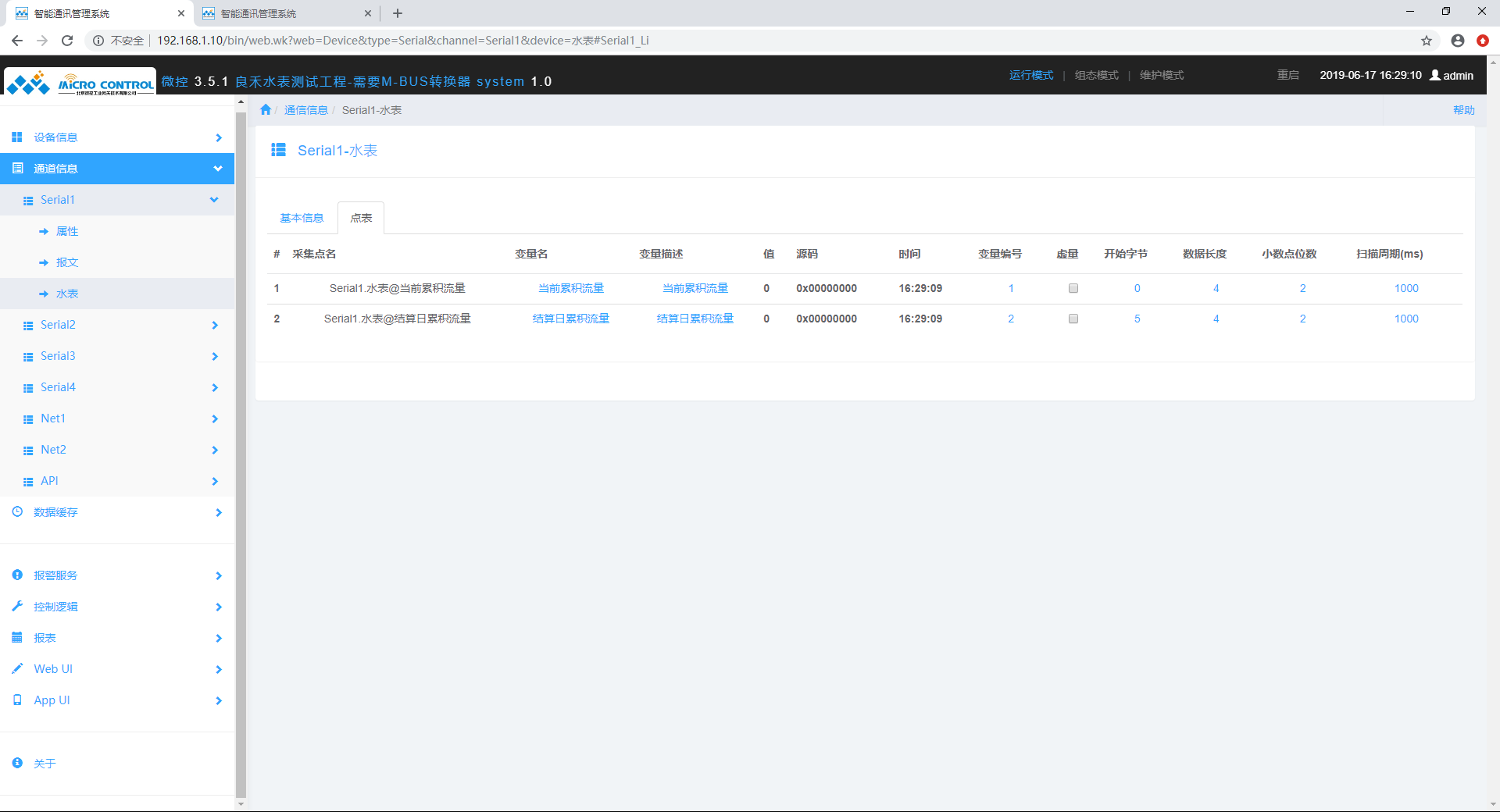Open the 属性 item under Serial1

pyautogui.click(x=67, y=231)
